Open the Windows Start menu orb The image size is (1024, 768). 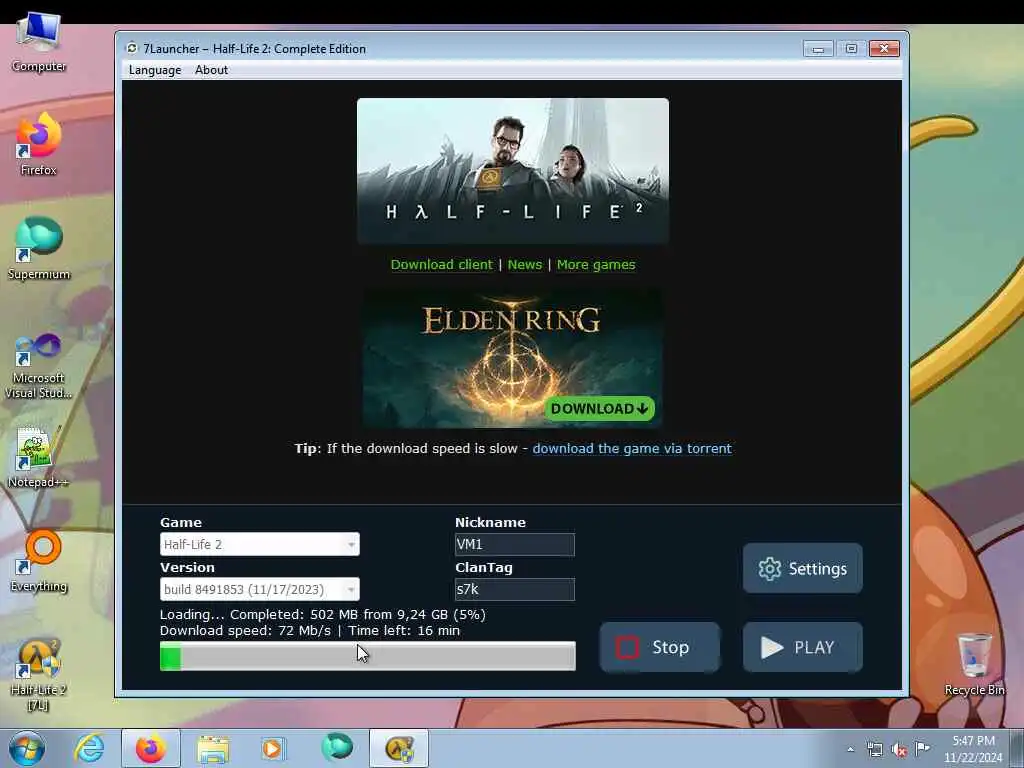pyautogui.click(x=27, y=748)
